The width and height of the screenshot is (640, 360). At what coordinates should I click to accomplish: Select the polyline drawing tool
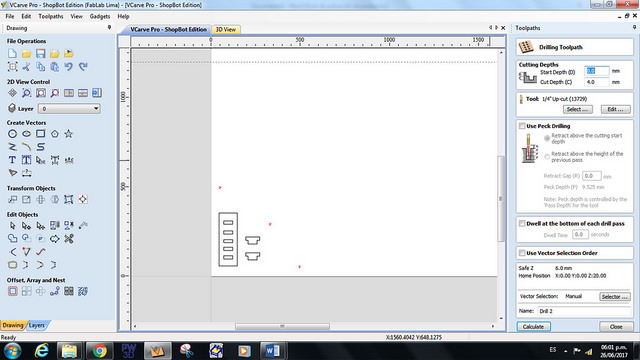tap(13, 147)
